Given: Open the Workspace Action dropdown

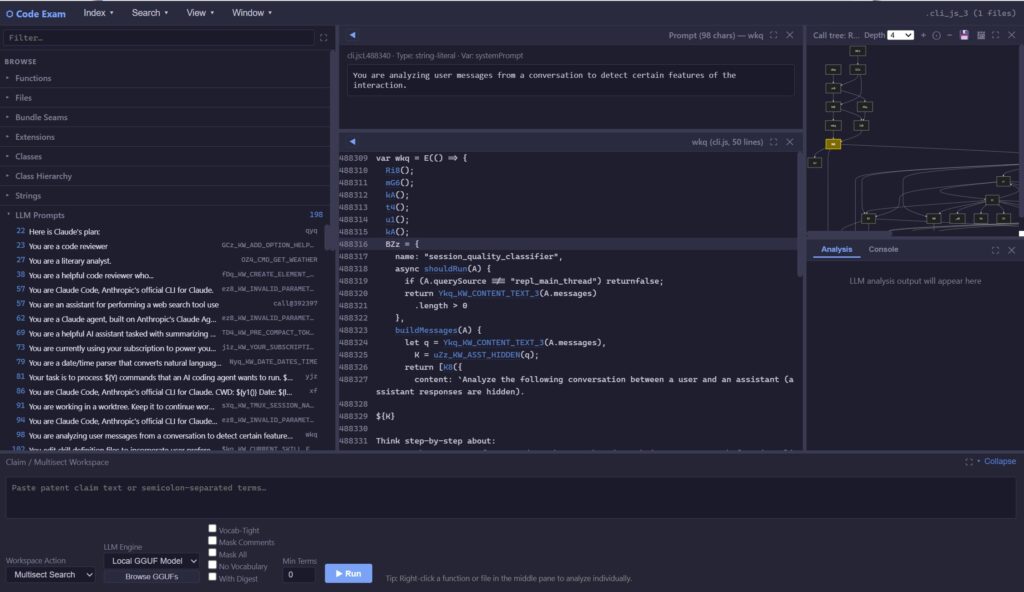Looking at the screenshot, I should [x=50, y=575].
